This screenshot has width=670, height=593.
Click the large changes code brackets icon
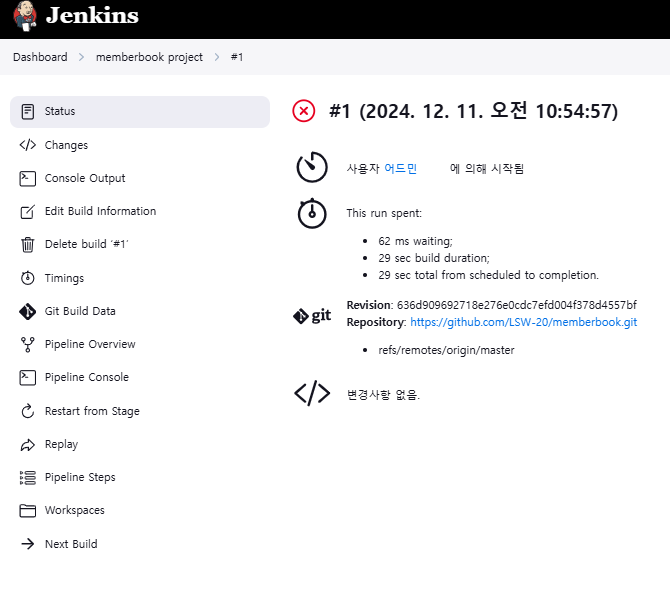tap(312, 393)
